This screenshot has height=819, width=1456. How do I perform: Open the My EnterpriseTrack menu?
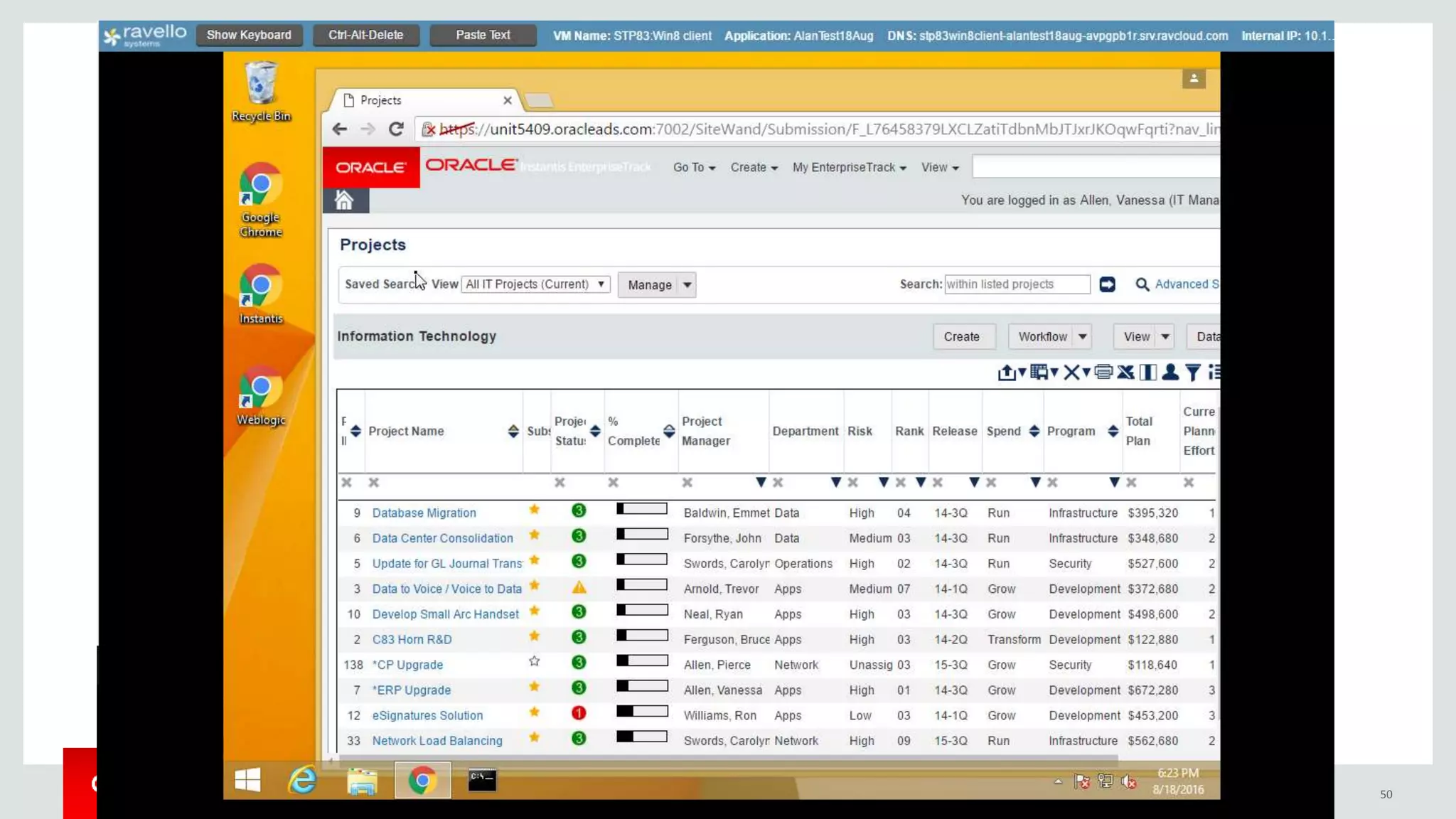[x=850, y=168]
